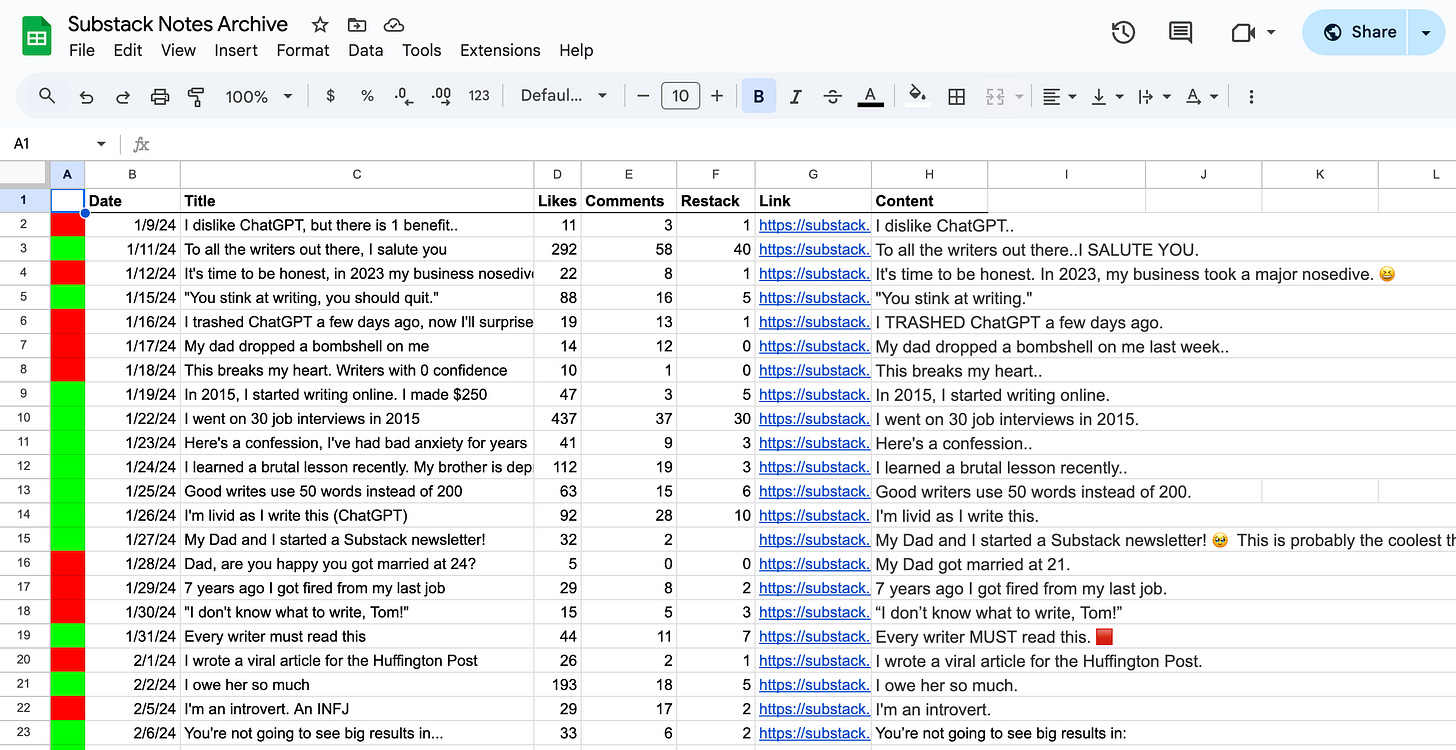The height and width of the screenshot is (750, 1456).
Task: Increase decimal places
Action: 441,96
